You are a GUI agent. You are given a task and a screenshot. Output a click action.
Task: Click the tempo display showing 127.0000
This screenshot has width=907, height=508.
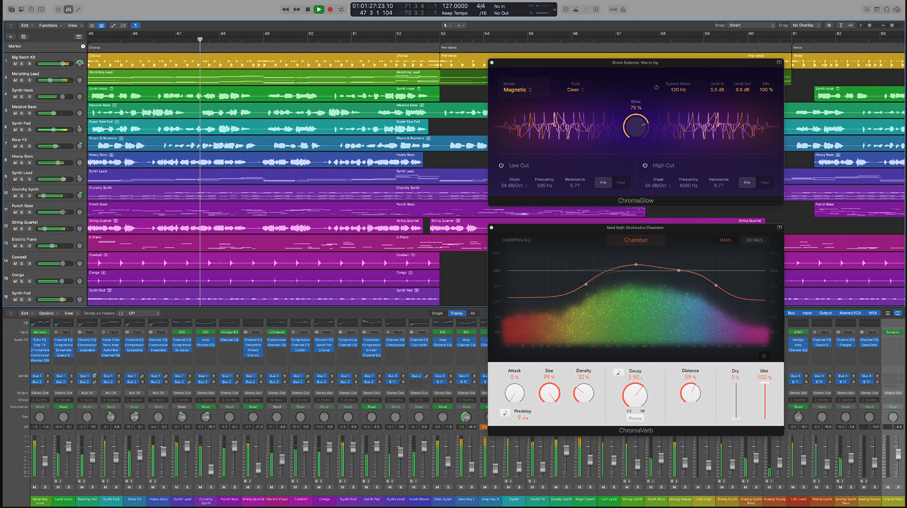click(455, 6)
